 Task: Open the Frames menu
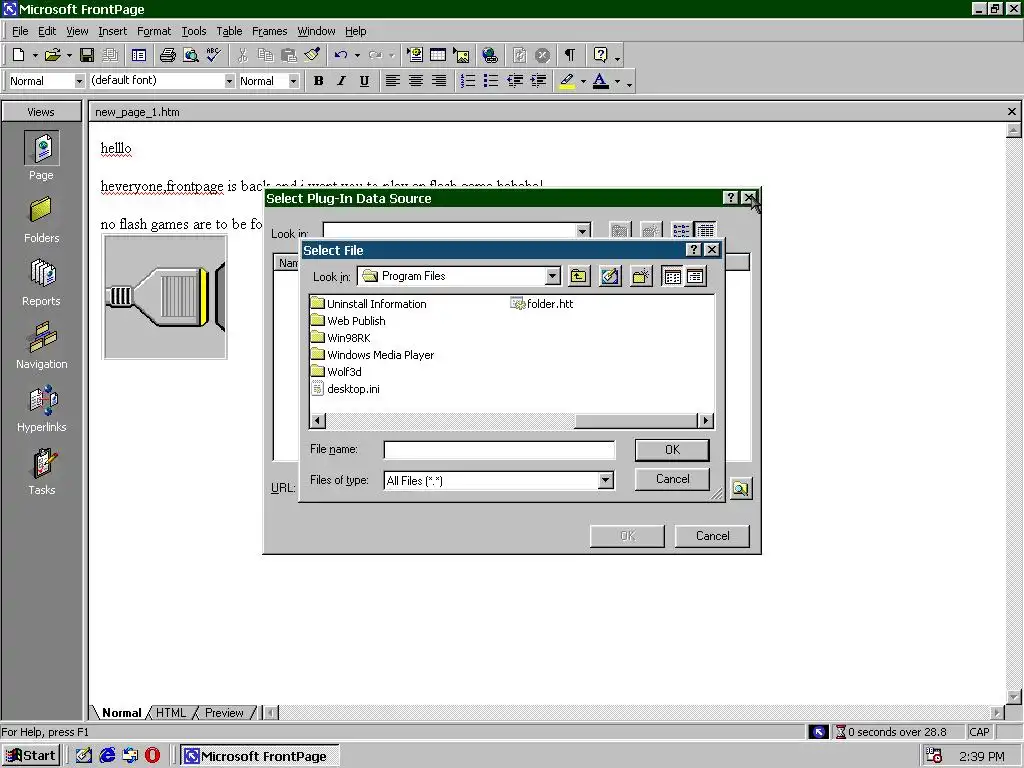(x=269, y=31)
